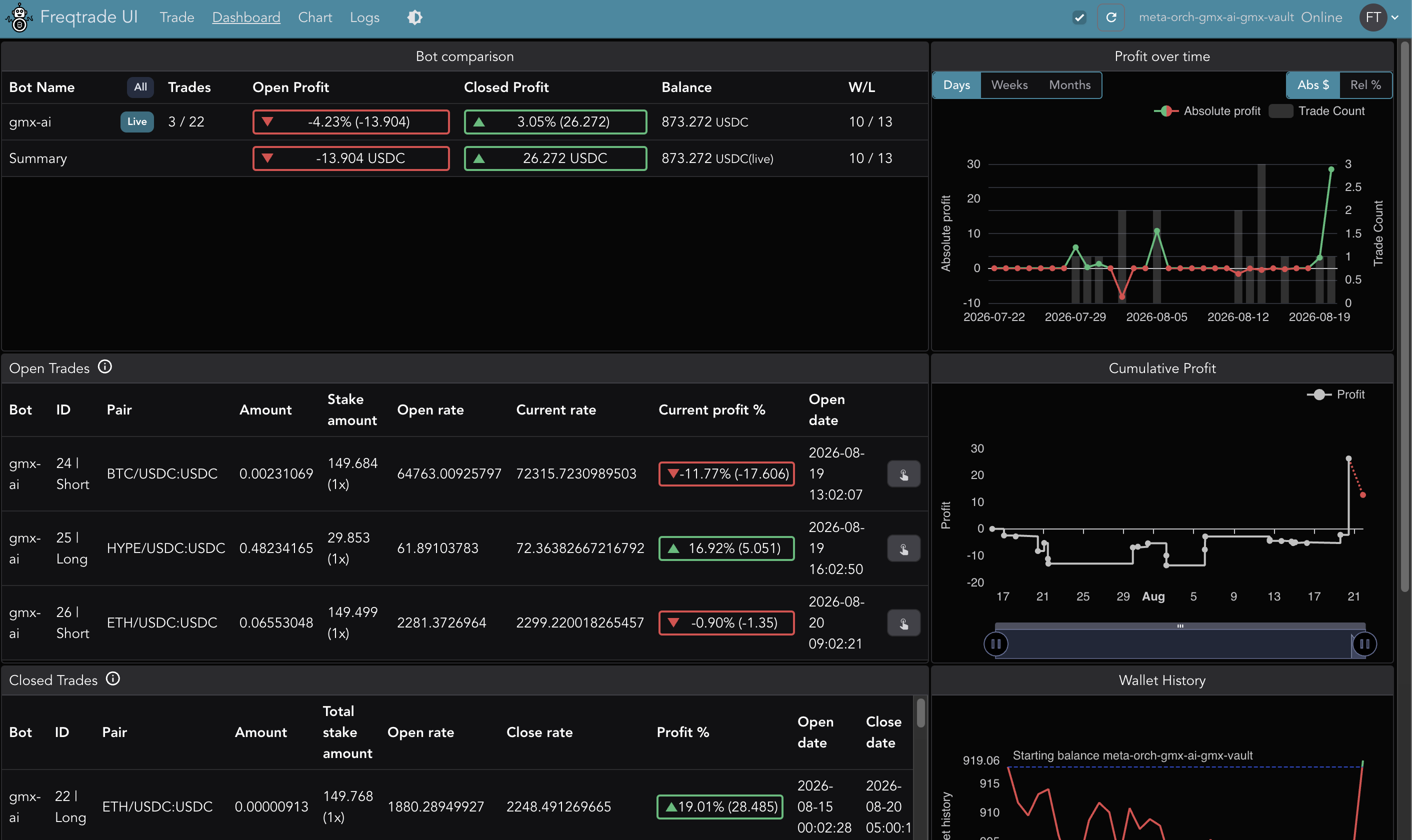The height and width of the screenshot is (840, 1412).
Task: Click the -11.77% (-17.606) profit badge
Action: coord(726,474)
